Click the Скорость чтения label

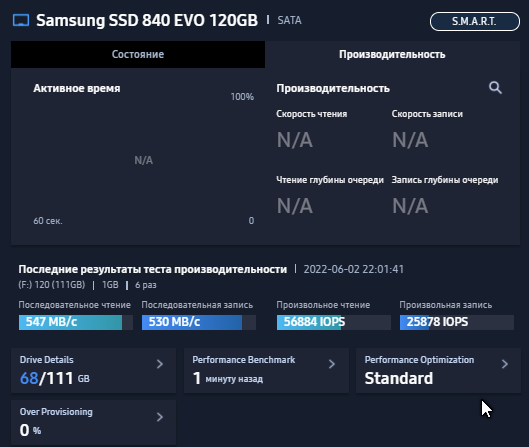[312, 114]
